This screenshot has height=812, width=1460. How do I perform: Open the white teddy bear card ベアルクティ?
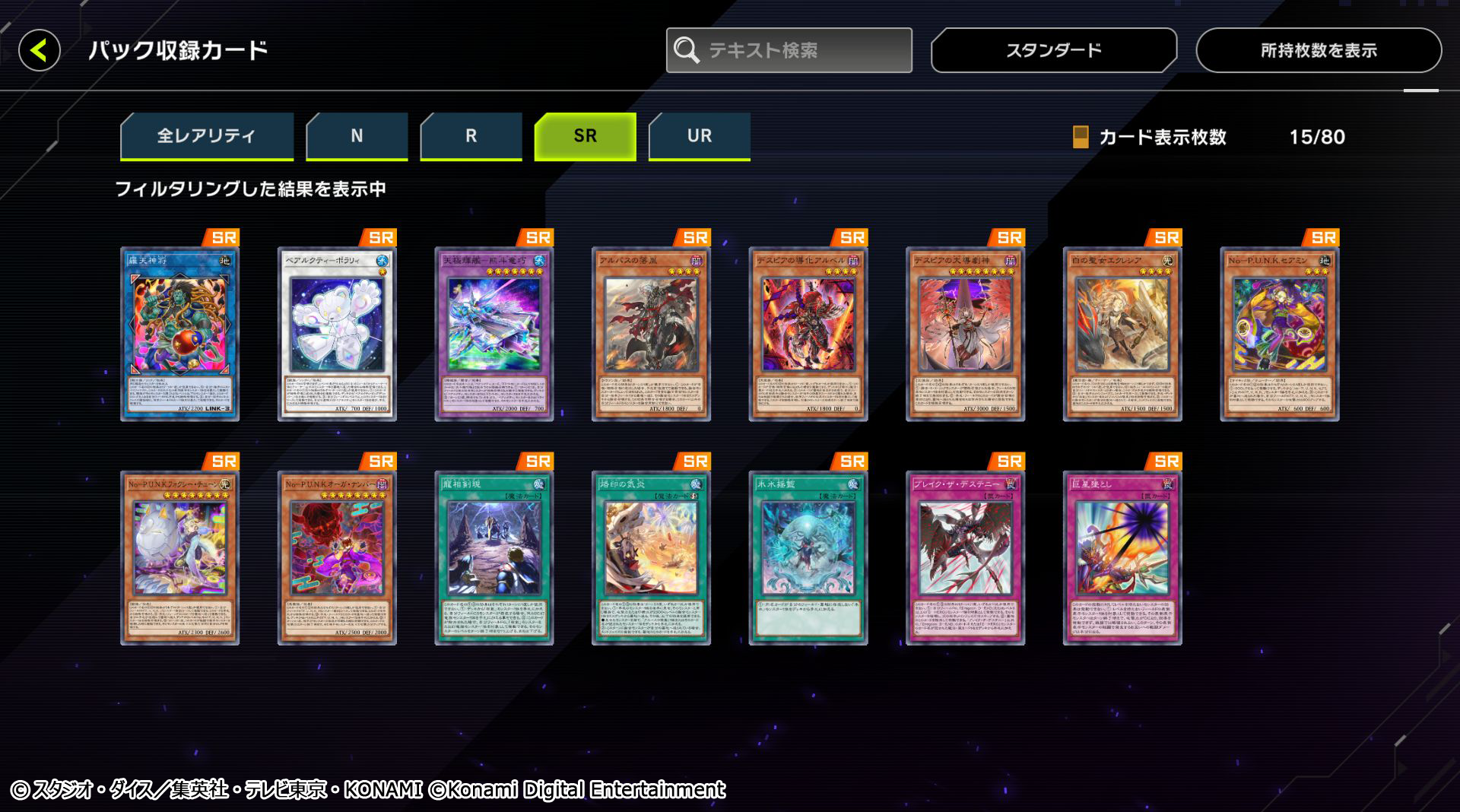pyautogui.click(x=337, y=334)
